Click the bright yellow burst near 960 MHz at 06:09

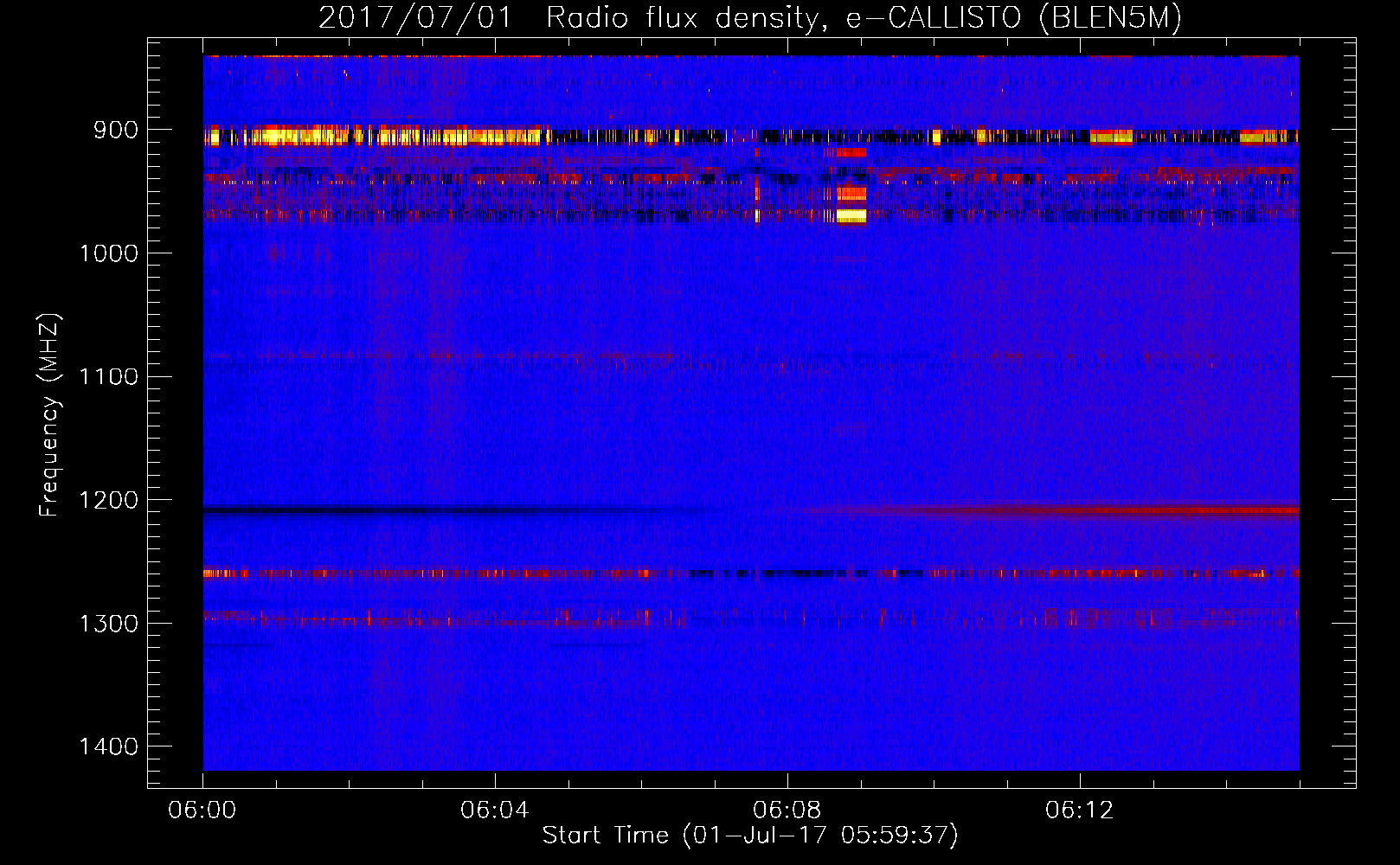(851, 215)
